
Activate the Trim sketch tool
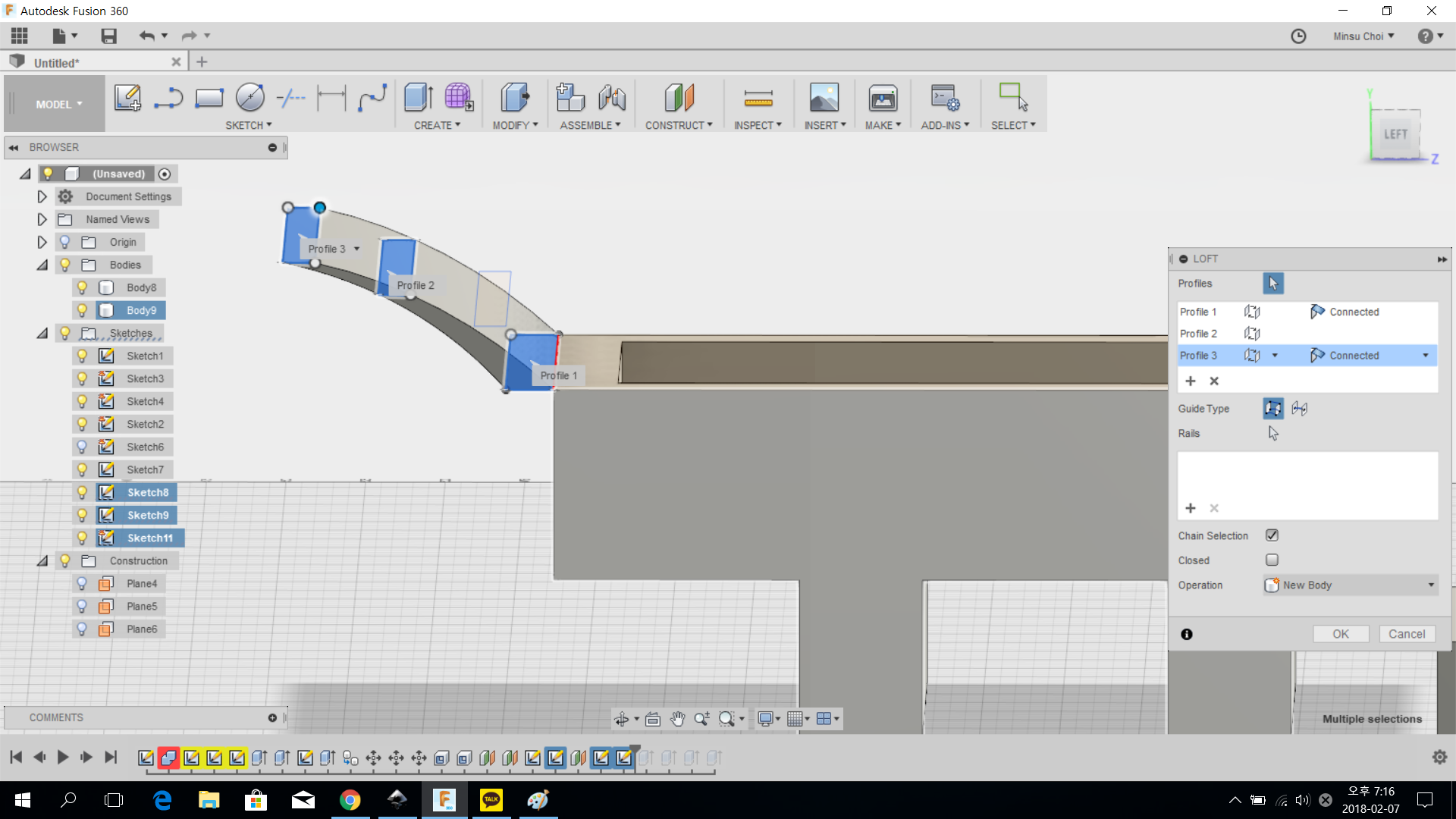290,98
